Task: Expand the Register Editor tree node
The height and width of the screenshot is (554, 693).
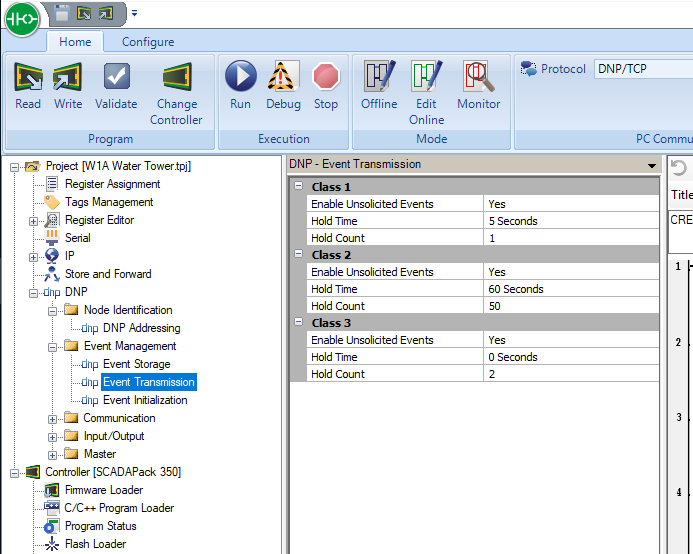Action: (33, 221)
